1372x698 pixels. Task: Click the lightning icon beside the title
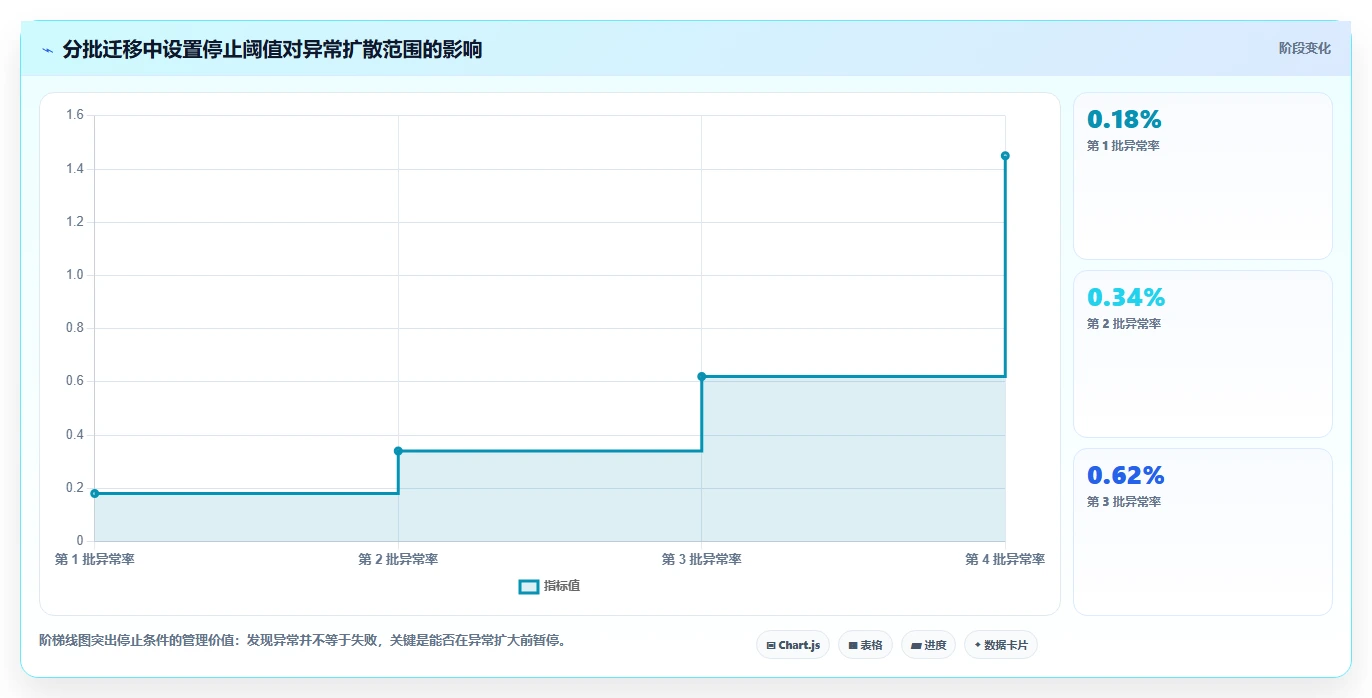point(47,50)
